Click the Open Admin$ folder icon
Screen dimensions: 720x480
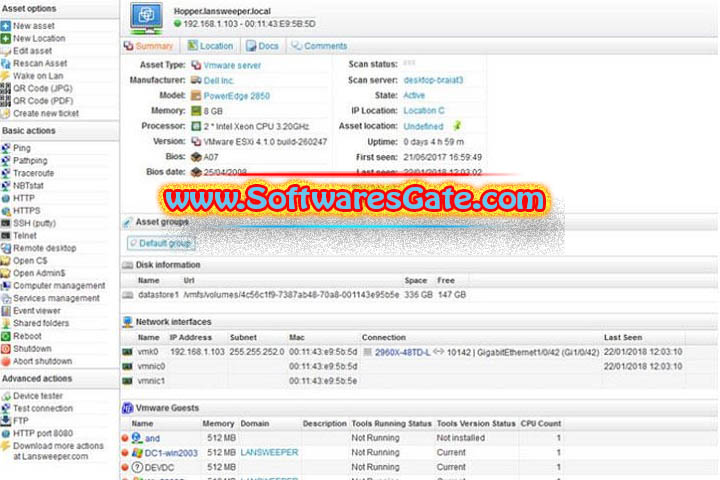click(6, 273)
